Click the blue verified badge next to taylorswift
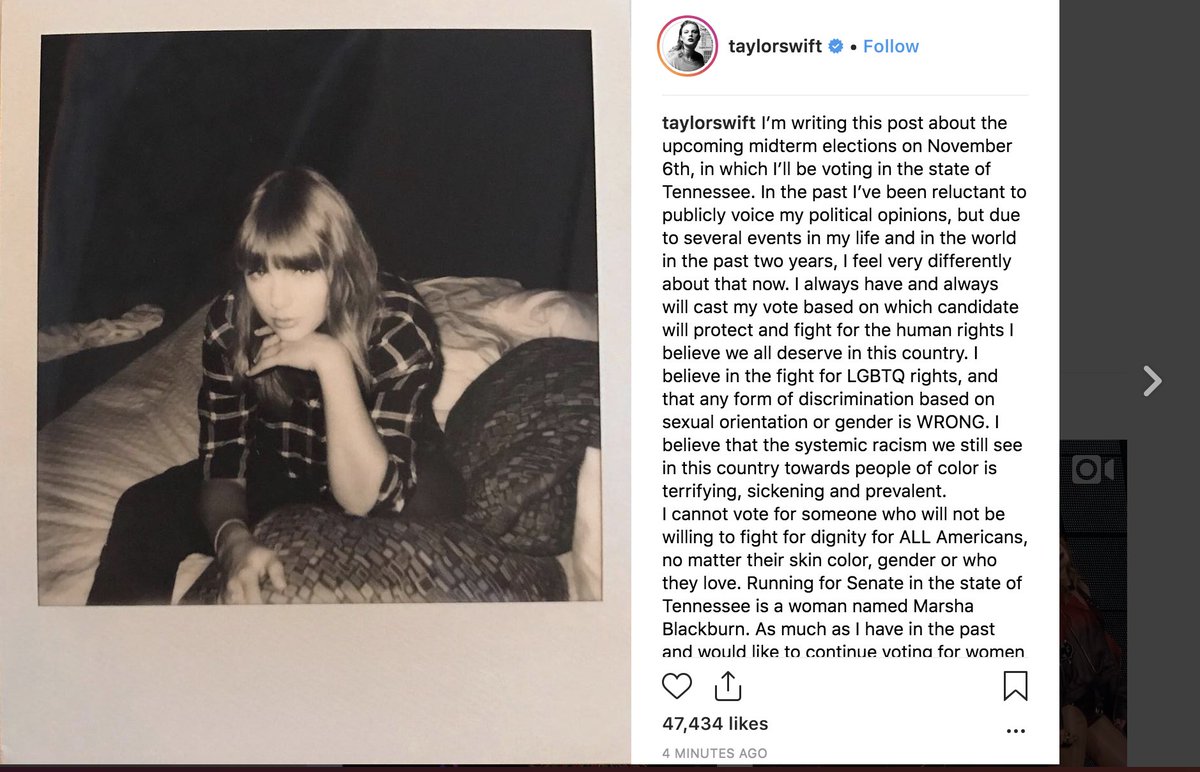The image size is (1200, 772). coord(835,46)
